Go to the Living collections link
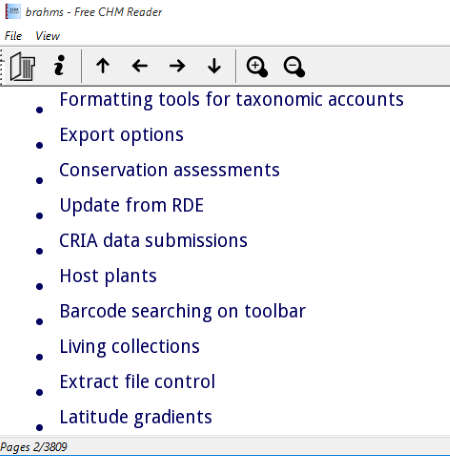Screen dimensions: 450x456 pos(130,347)
